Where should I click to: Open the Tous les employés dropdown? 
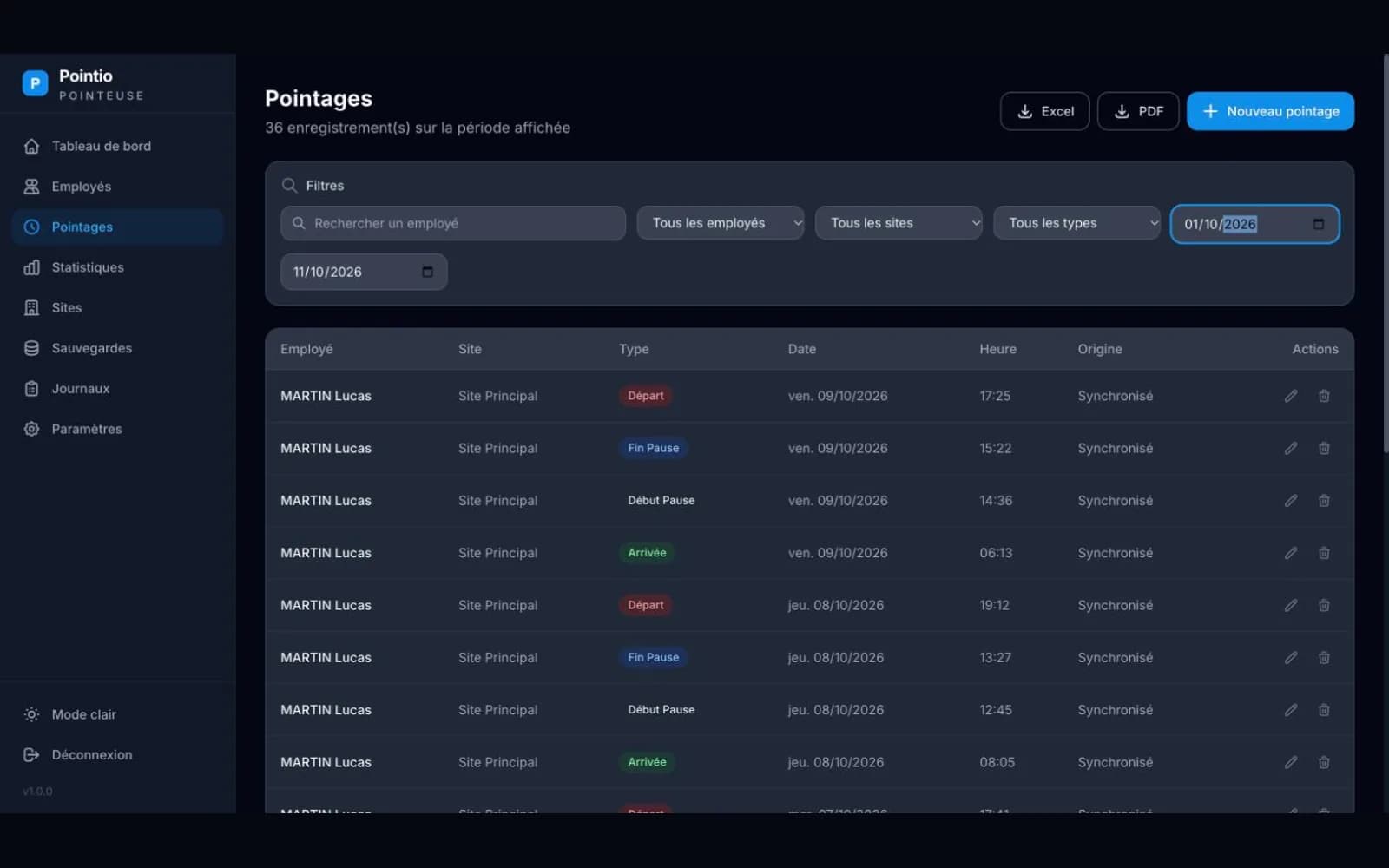[721, 223]
